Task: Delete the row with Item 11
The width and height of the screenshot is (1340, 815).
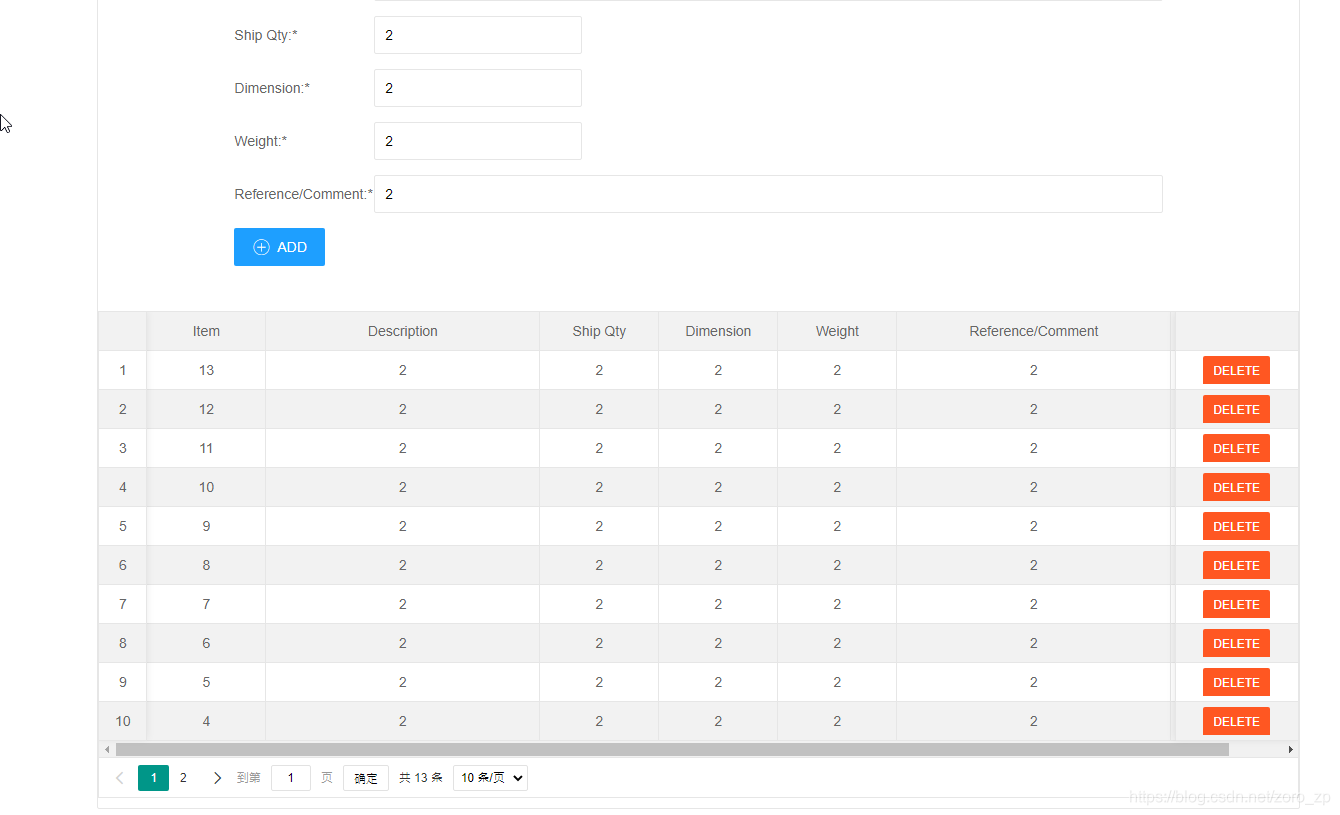Action: coord(1236,448)
